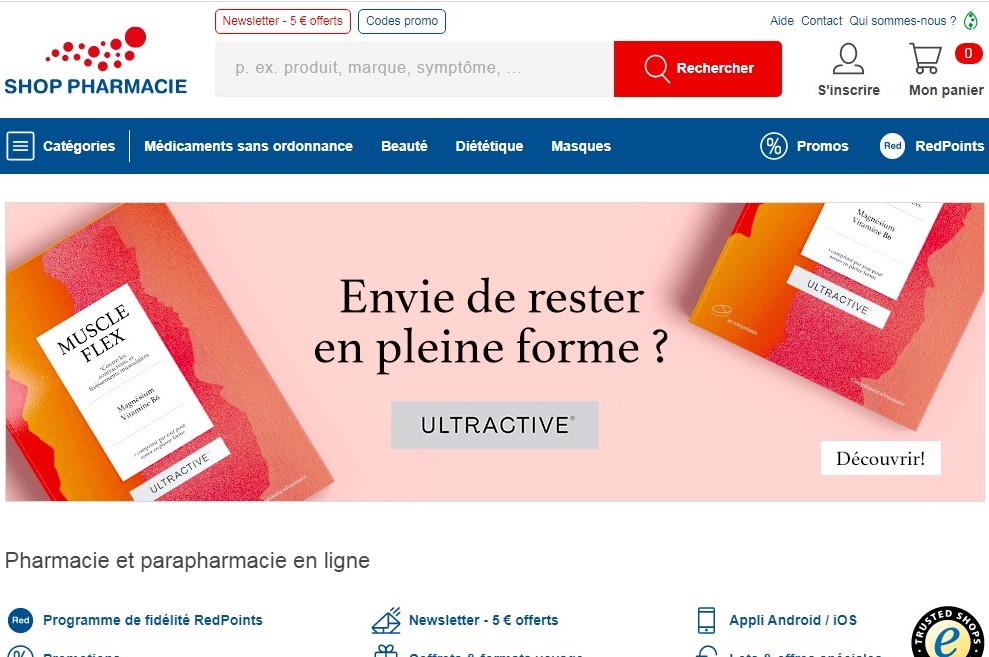Open the Beauté menu item
Screen dimensions: 989x657
pos(404,146)
